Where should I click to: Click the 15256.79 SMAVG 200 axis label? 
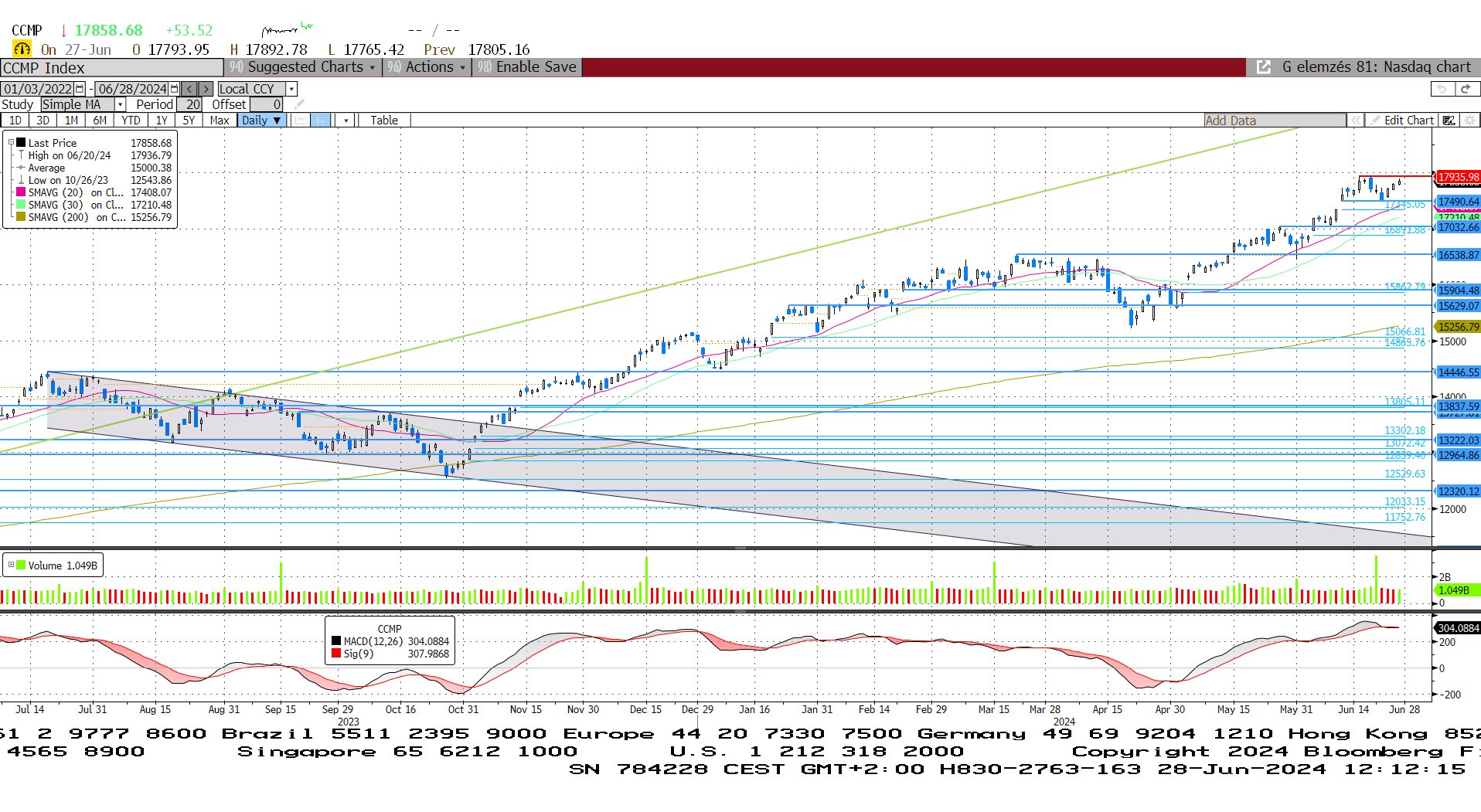tap(1458, 327)
